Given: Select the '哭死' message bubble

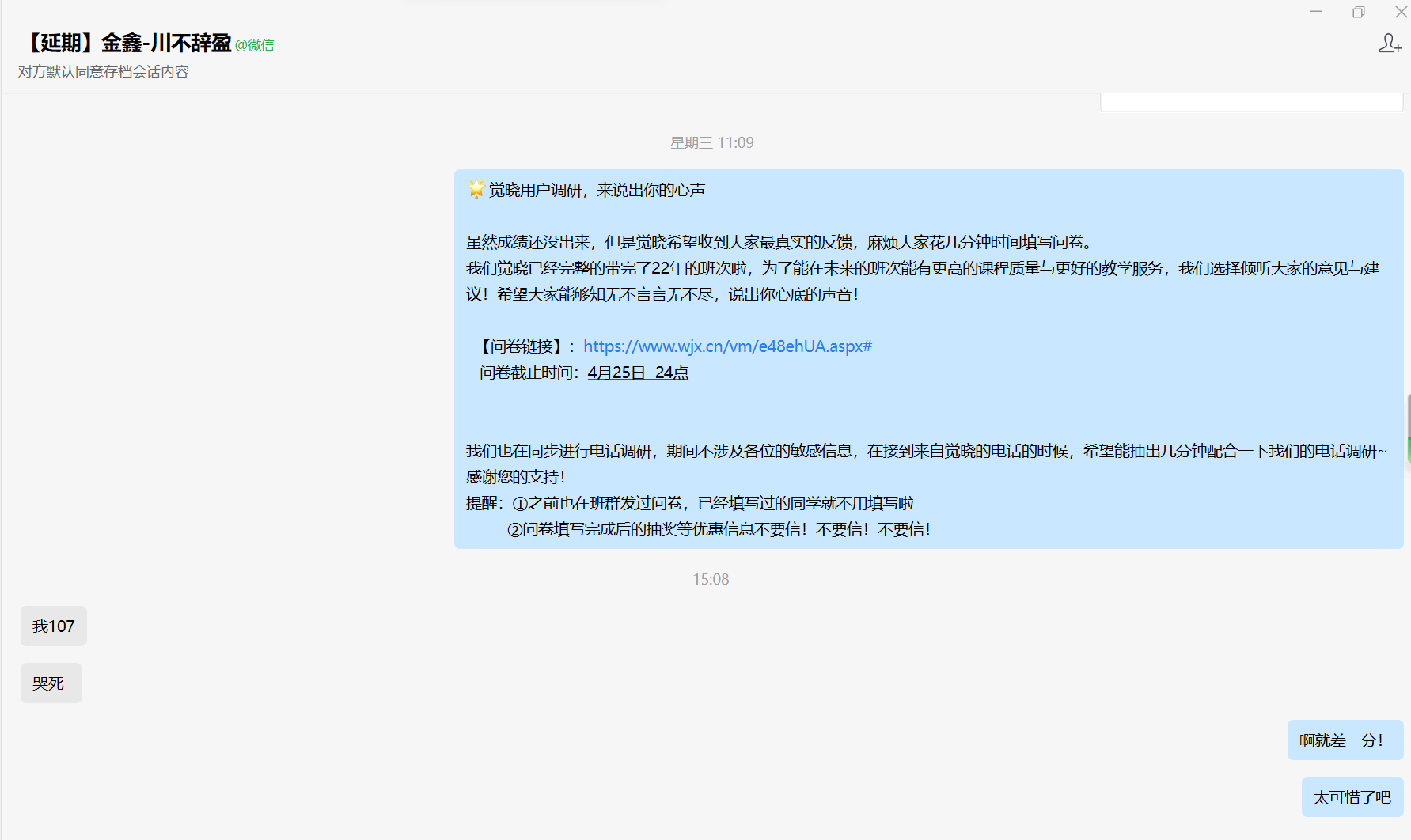Looking at the screenshot, I should click(51, 683).
